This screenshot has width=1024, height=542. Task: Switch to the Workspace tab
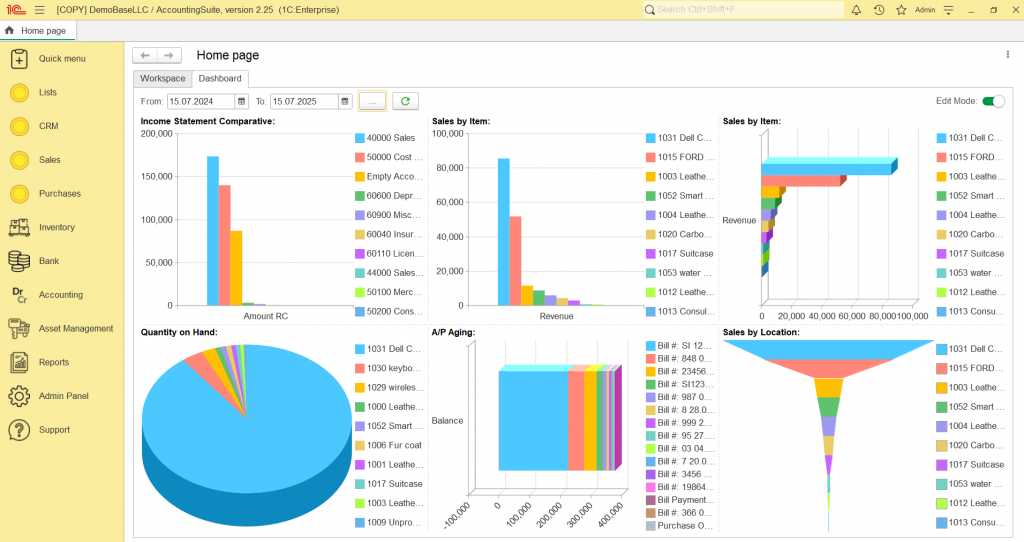coord(162,78)
